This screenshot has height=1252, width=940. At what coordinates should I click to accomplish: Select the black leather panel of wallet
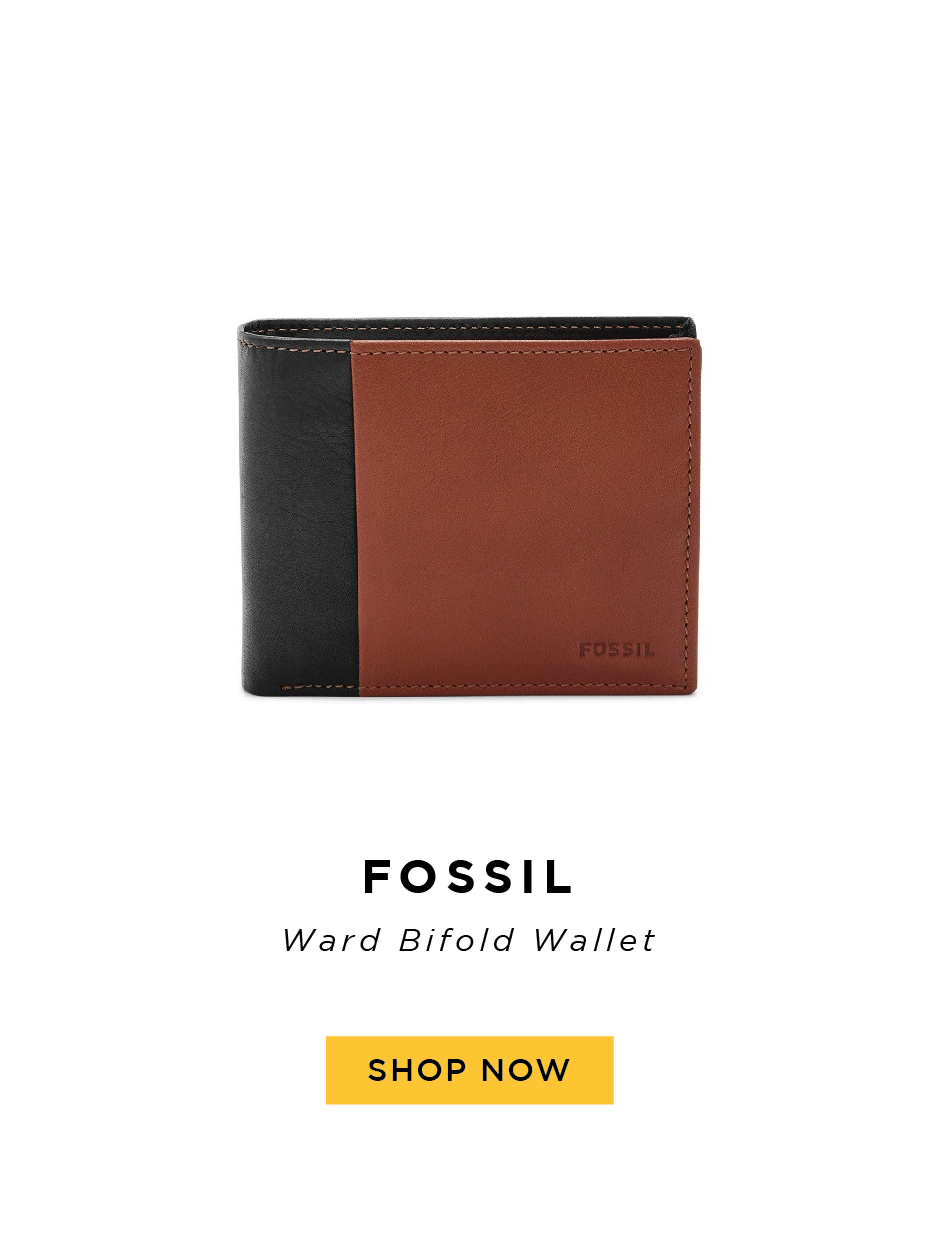click(x=296, y=510)
